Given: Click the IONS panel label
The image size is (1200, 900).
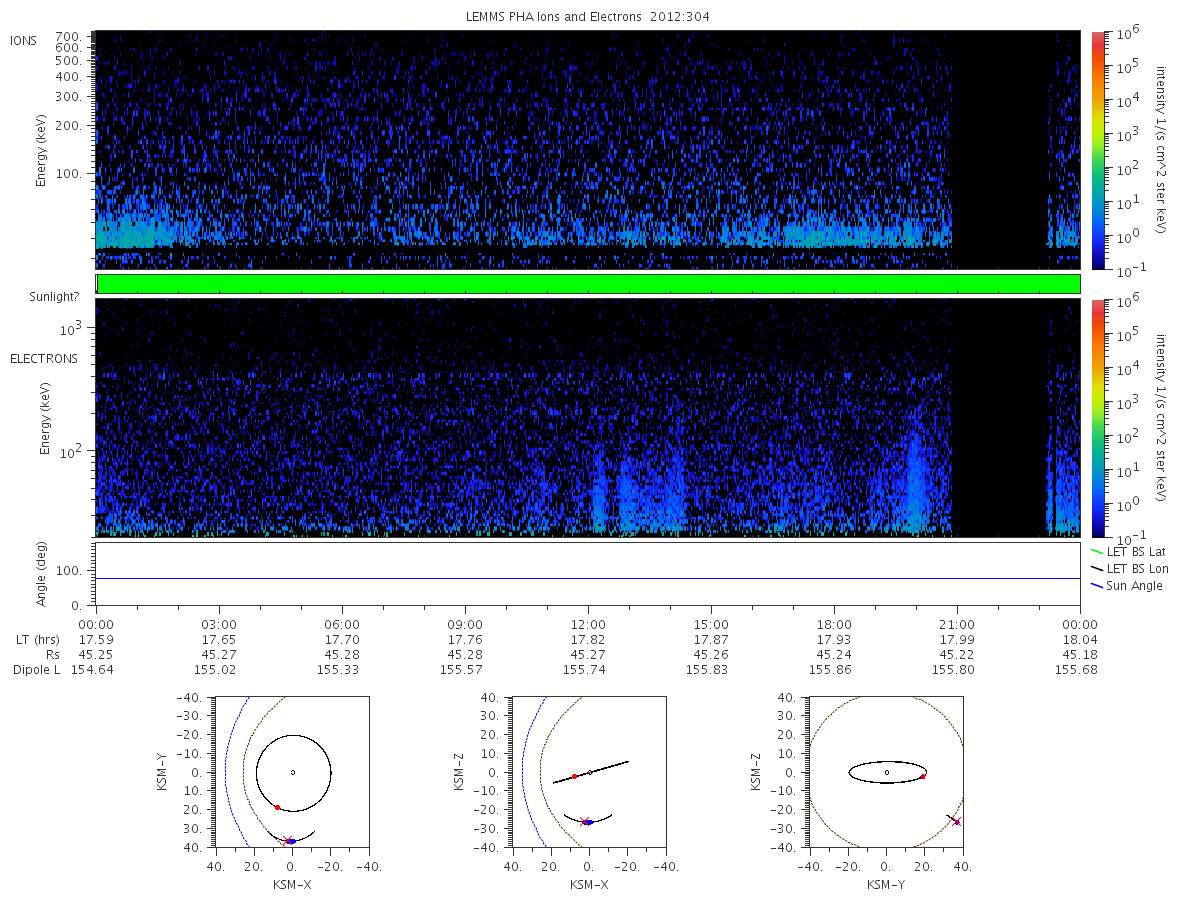Looking at the screenshot, I should tap(23, 40).
